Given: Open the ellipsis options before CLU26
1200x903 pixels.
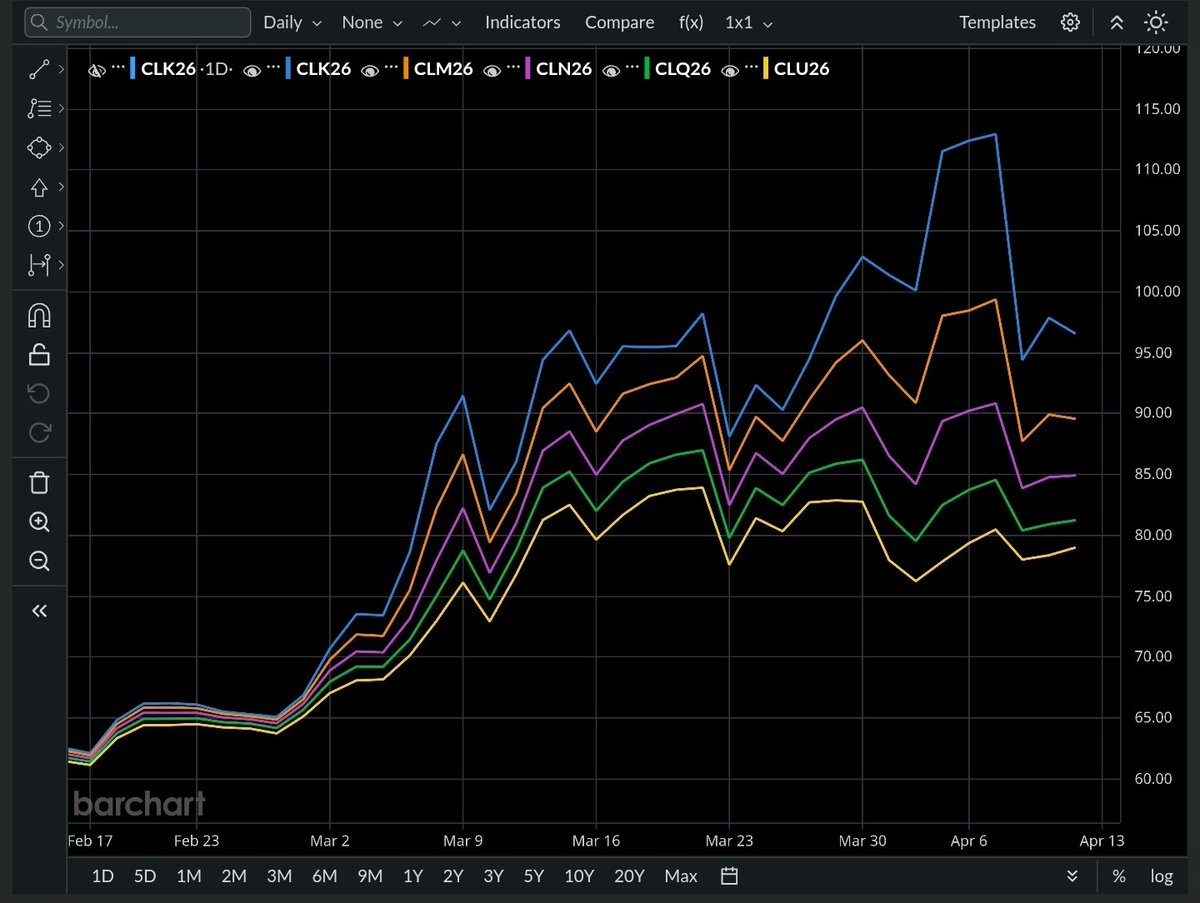Looking at the screenshot, I should pyautogui.click(x=752, y=69).
